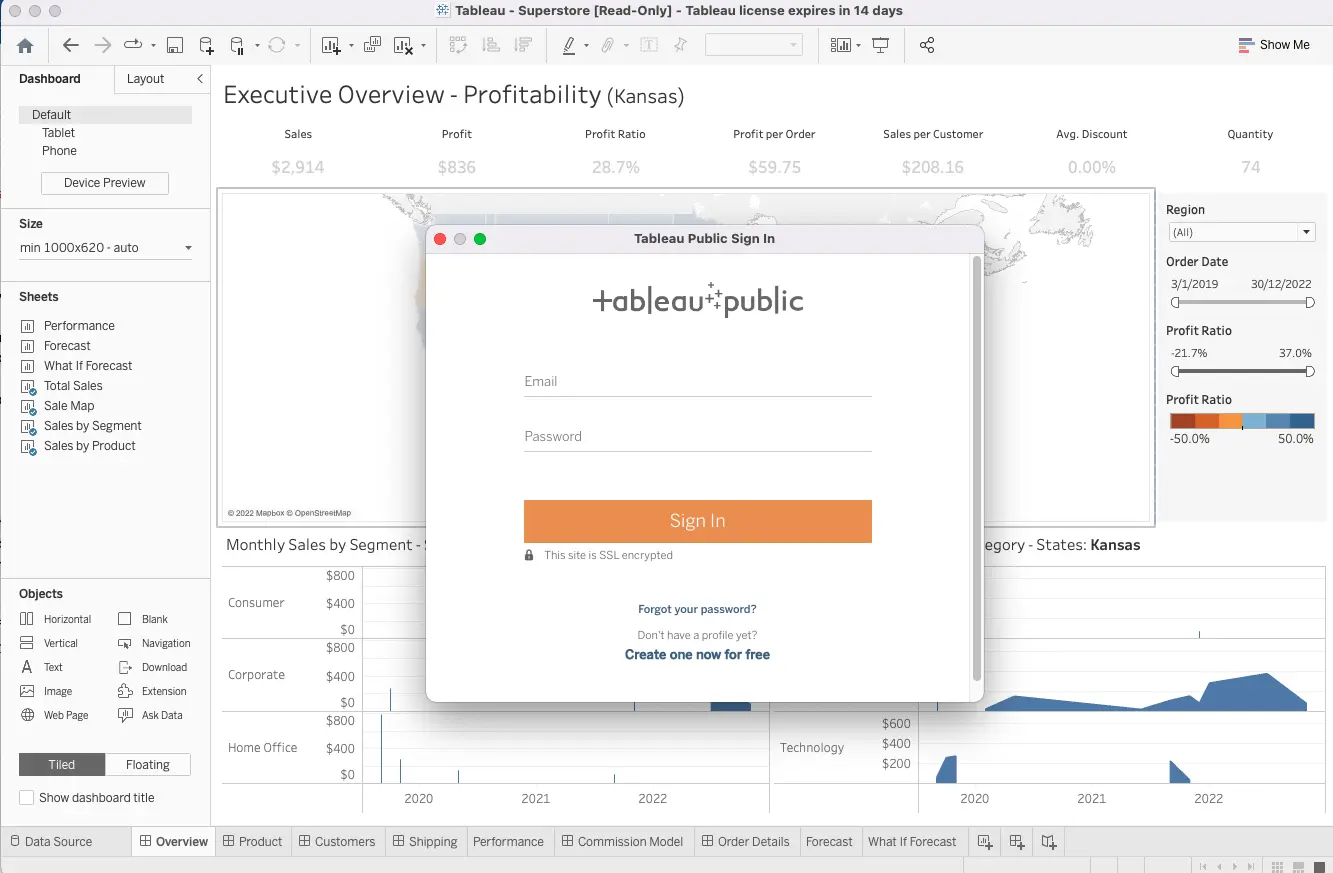1333x873 pixels.
Task: Click the Add new data source icon
Action: click(206, 45)
